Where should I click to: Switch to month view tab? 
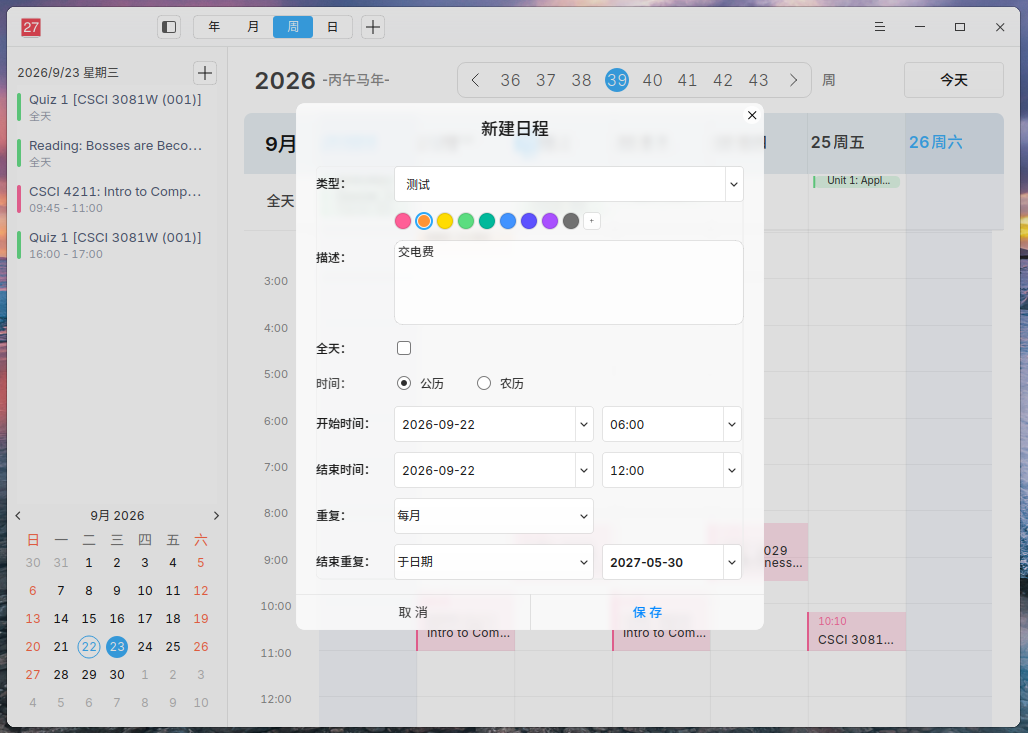point(253,27)
